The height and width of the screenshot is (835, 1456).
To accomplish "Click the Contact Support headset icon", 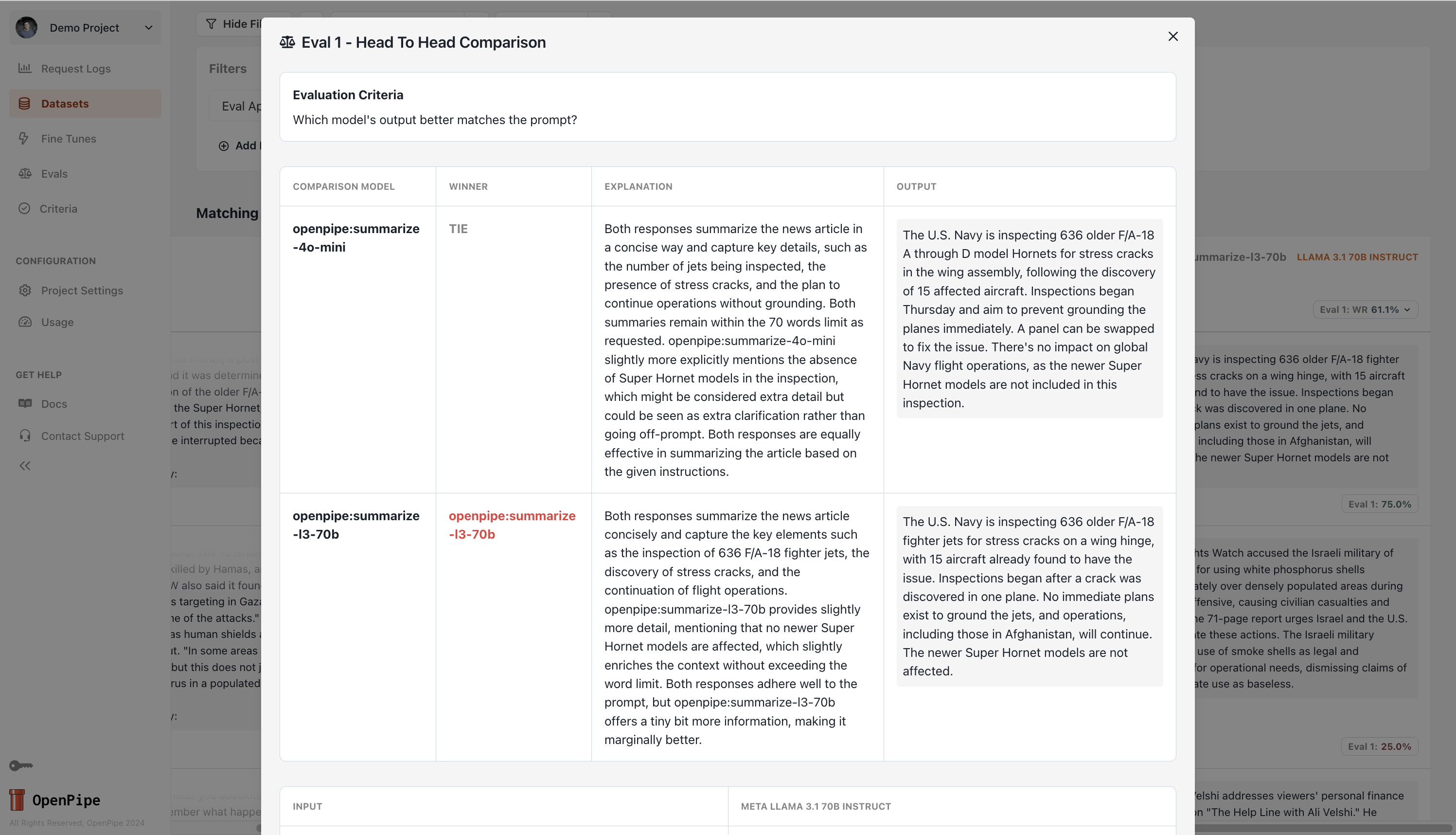I will 25,436.
